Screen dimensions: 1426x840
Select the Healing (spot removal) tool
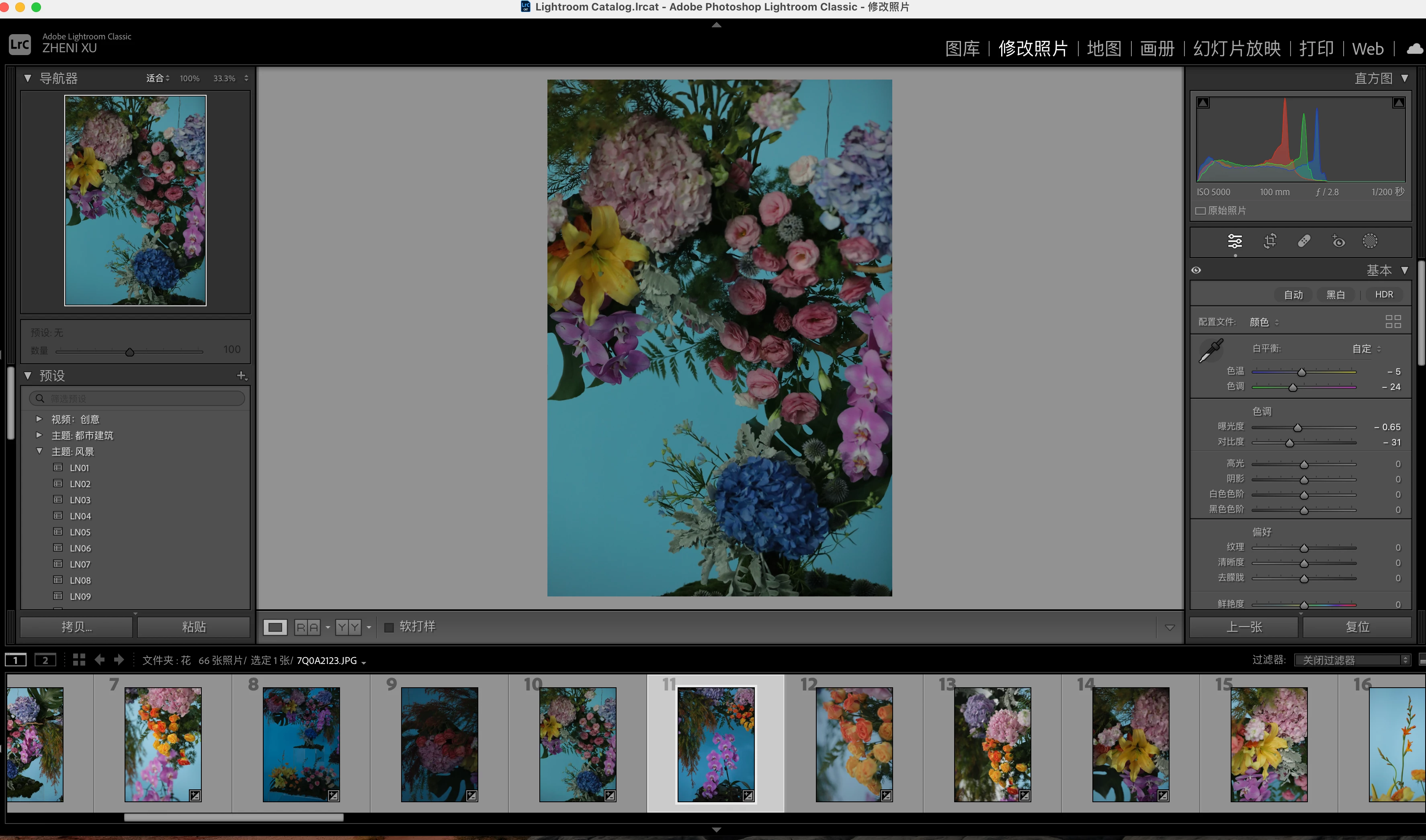1304,241
